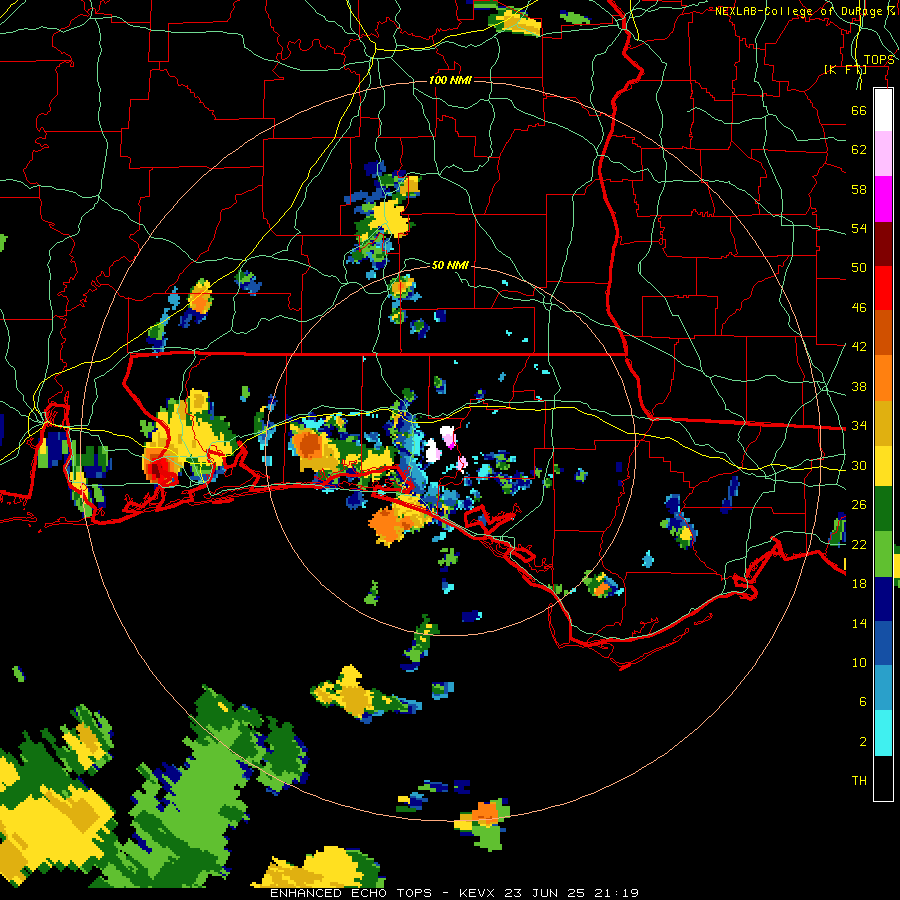Click the 42 legend value
The image size is (900, 900).
tap(859, 347)
